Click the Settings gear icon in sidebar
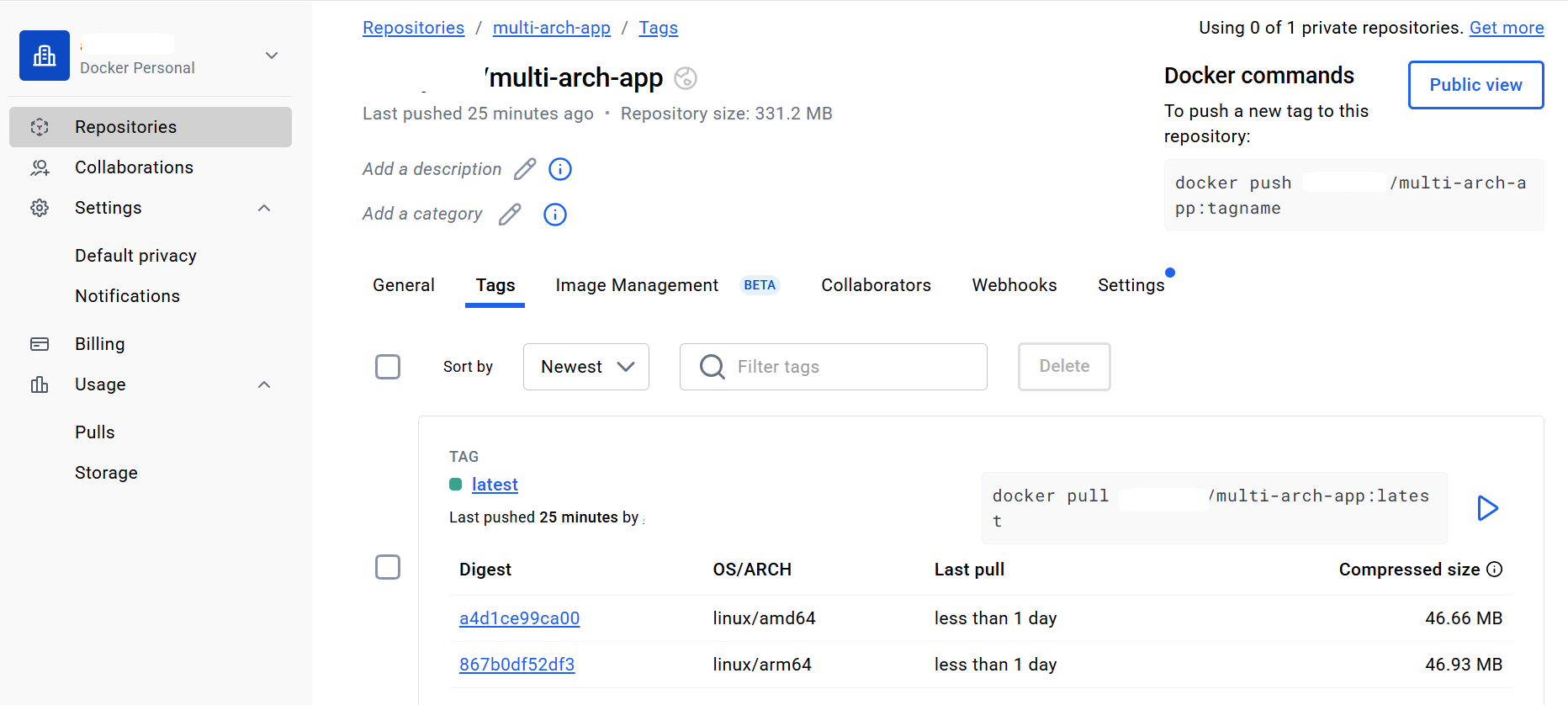1568x705 pixels. click(40, 208)
